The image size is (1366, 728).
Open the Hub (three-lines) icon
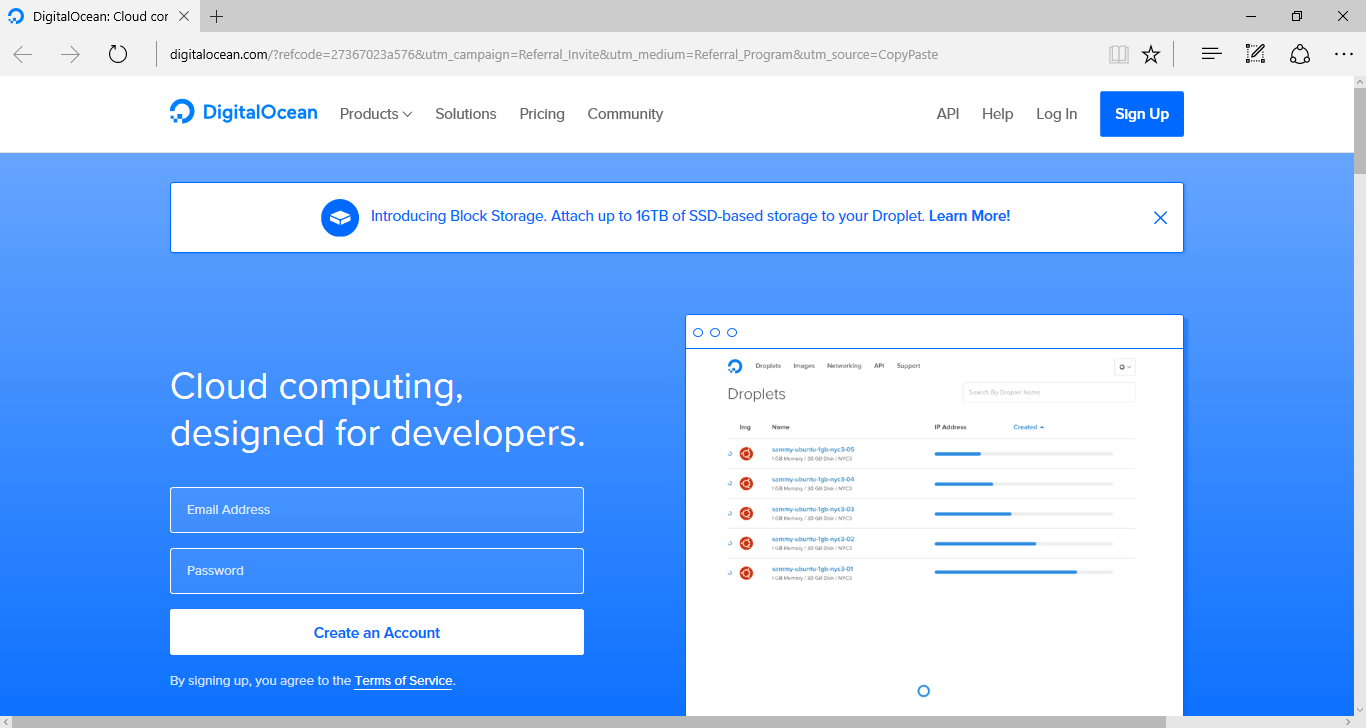1212,54
